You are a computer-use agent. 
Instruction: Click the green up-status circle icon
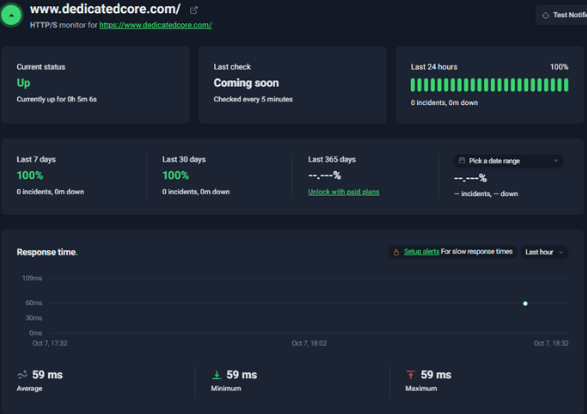[x=11, y=15]
